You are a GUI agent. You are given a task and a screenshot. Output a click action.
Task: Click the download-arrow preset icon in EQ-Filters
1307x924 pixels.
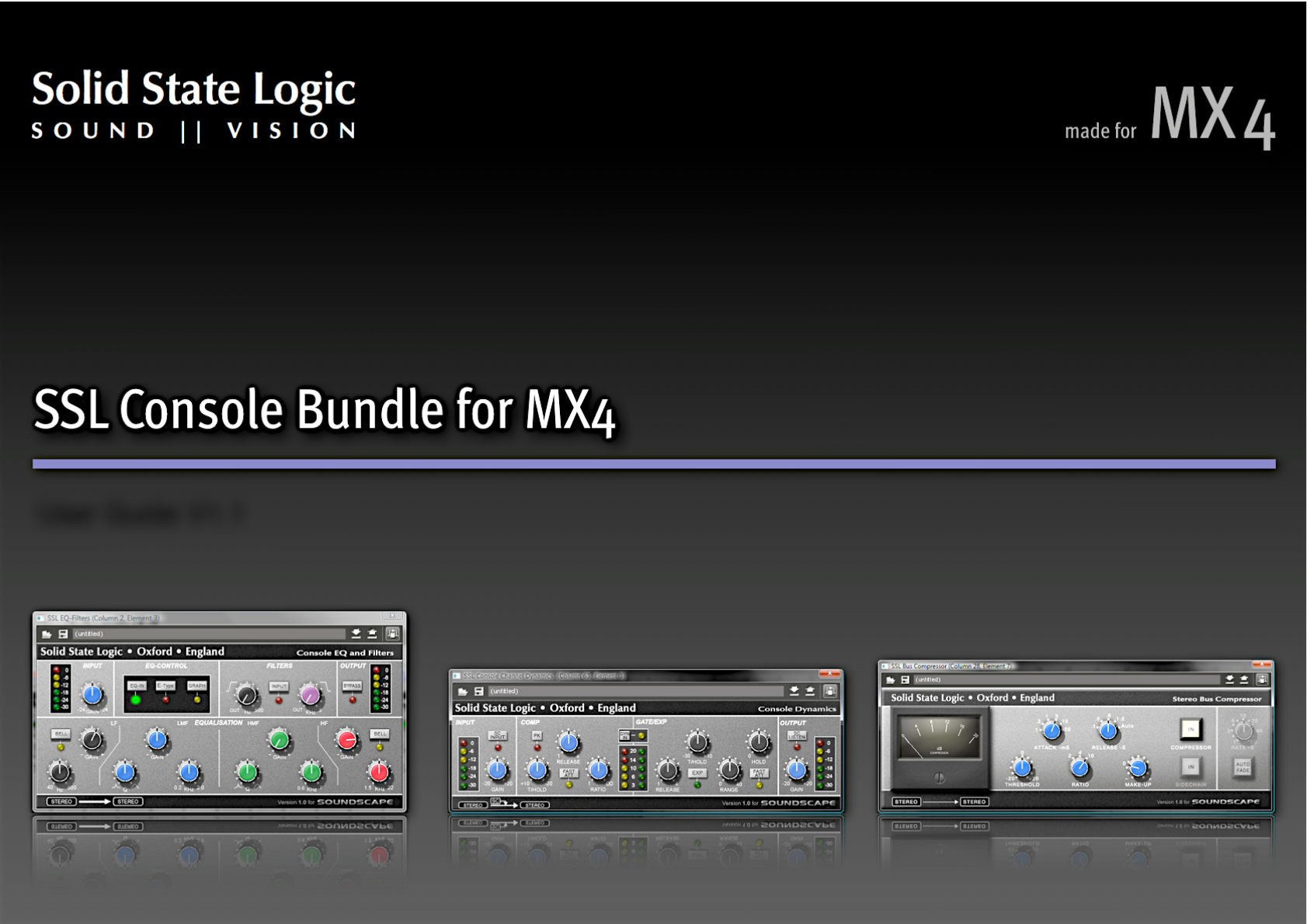click(356, 634)
